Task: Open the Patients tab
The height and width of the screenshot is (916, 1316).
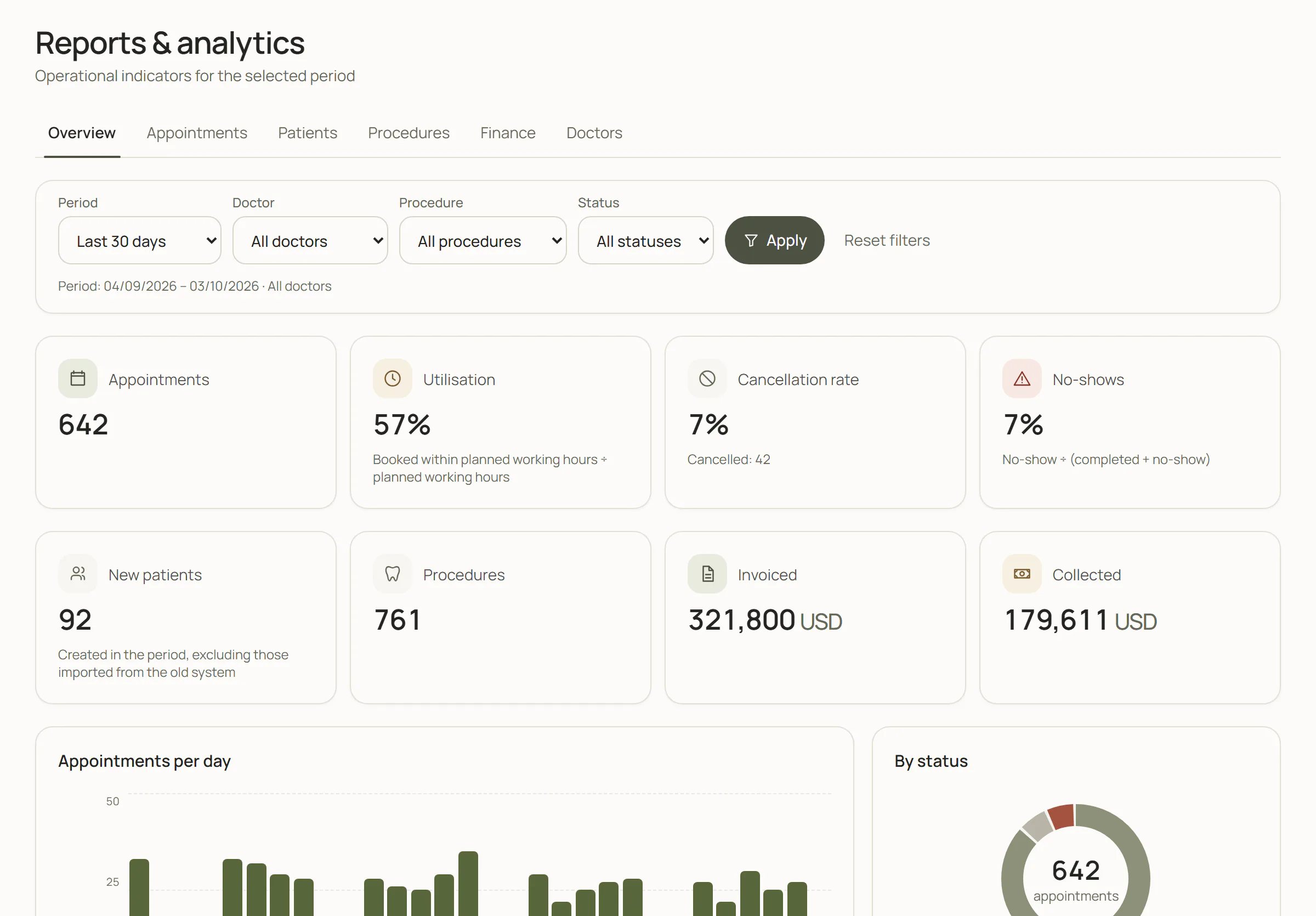Action: point(308,133)
